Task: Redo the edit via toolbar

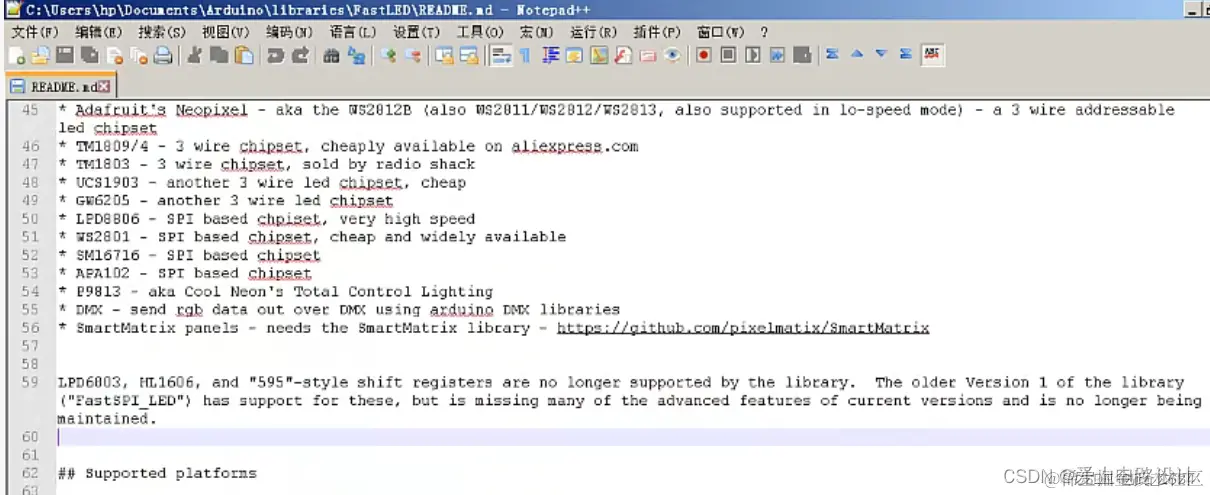Action: click(x=300, y=55)
